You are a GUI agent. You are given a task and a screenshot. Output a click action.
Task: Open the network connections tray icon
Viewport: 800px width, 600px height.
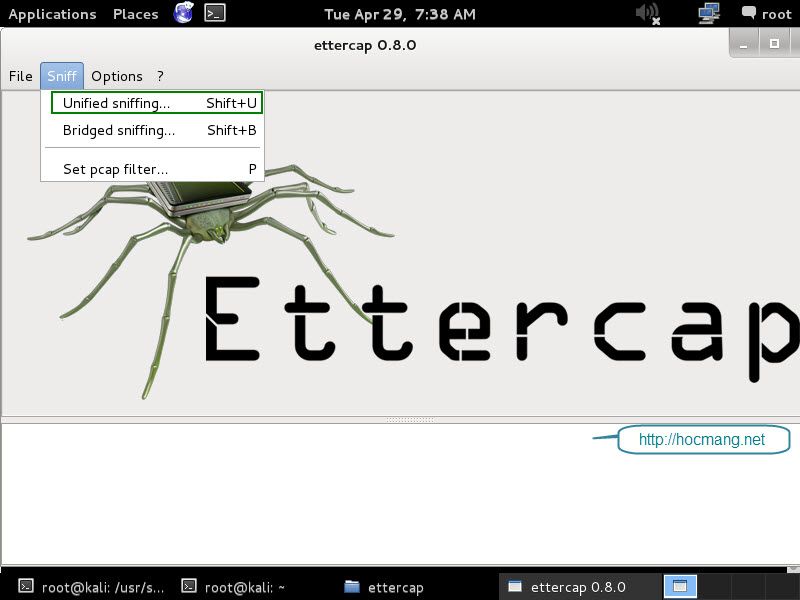tap(709, 13)
